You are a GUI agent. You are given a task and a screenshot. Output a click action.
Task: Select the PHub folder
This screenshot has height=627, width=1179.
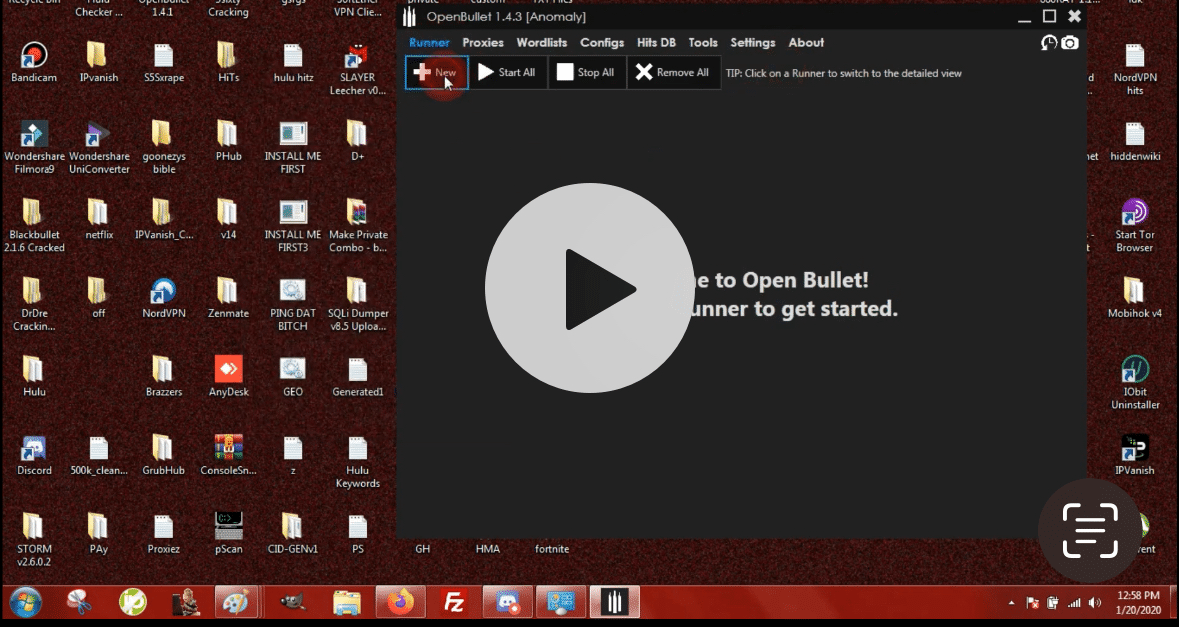point(229,141)
